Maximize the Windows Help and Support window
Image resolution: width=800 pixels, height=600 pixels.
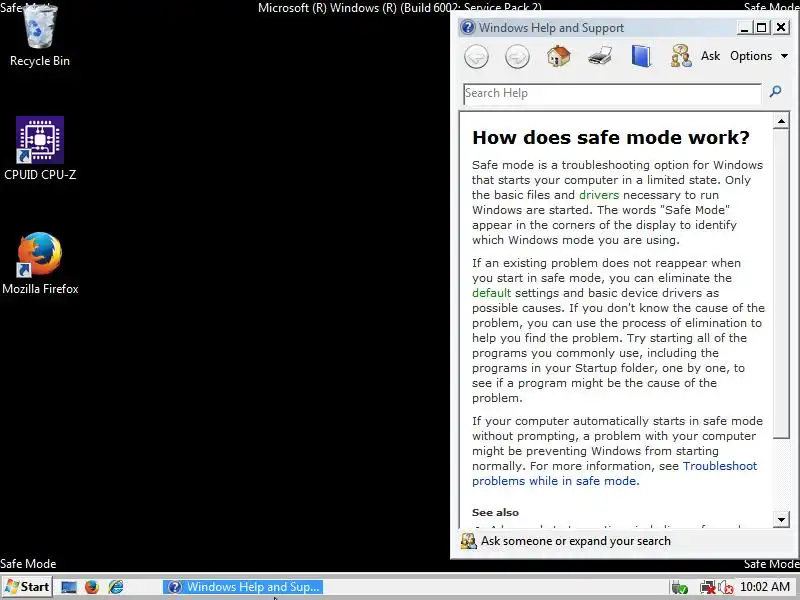coord(762,28)
